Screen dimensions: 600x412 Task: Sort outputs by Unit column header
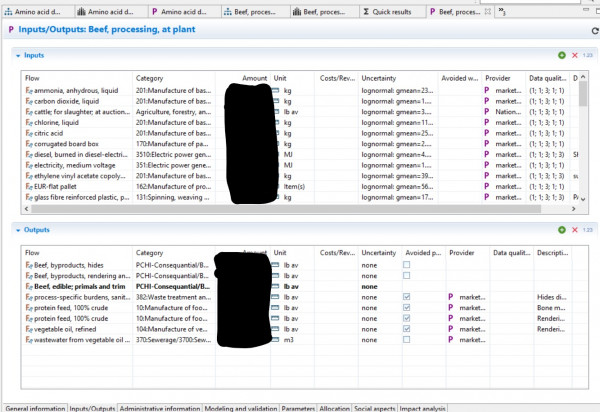point(292,252)
